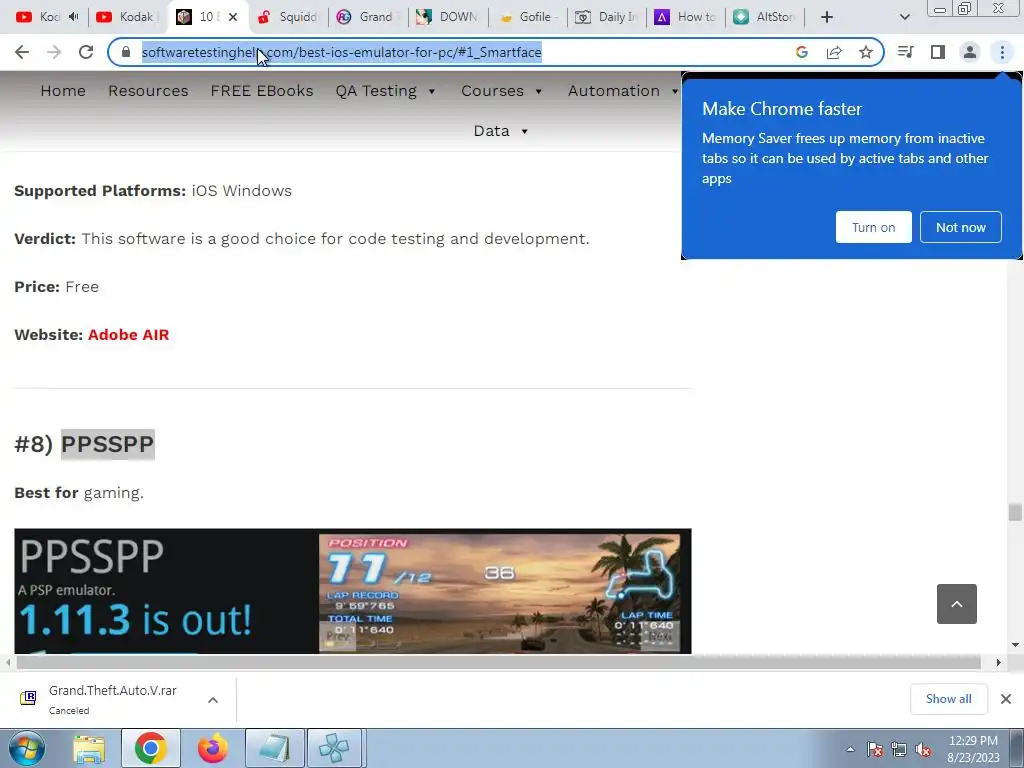This screenshot has height=768, width=1024.
Task: Open a new tab with the plus button
Action: click(827, 17)
